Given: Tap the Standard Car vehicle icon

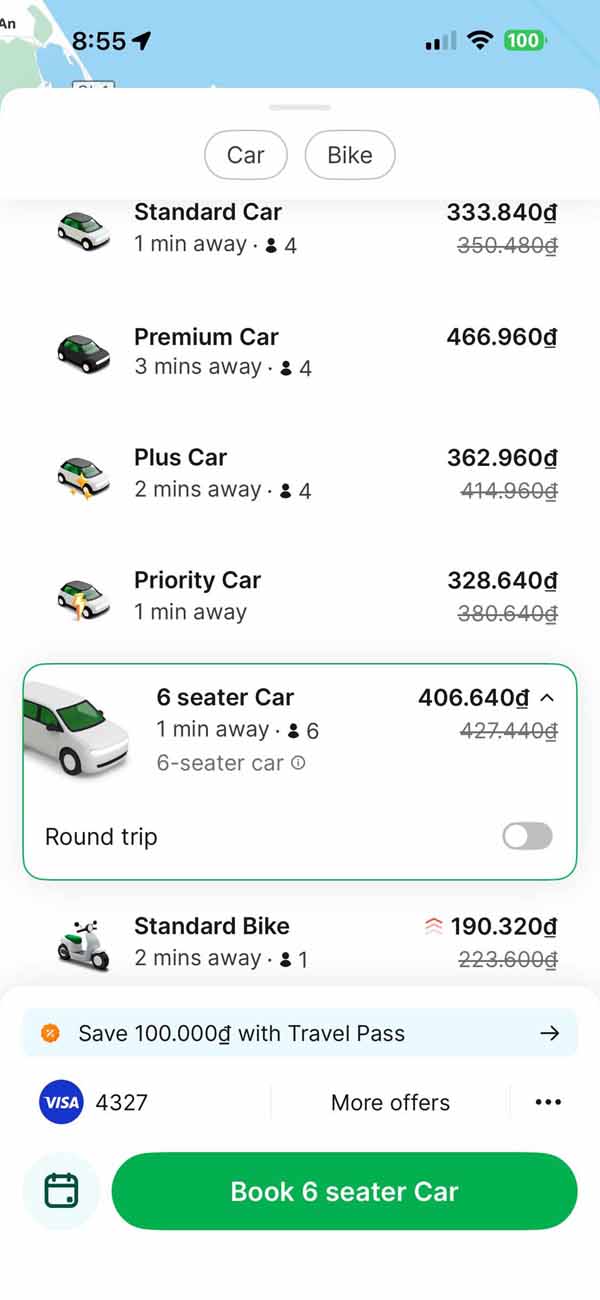Looking at the screenshot, I should tap(82, 229).
